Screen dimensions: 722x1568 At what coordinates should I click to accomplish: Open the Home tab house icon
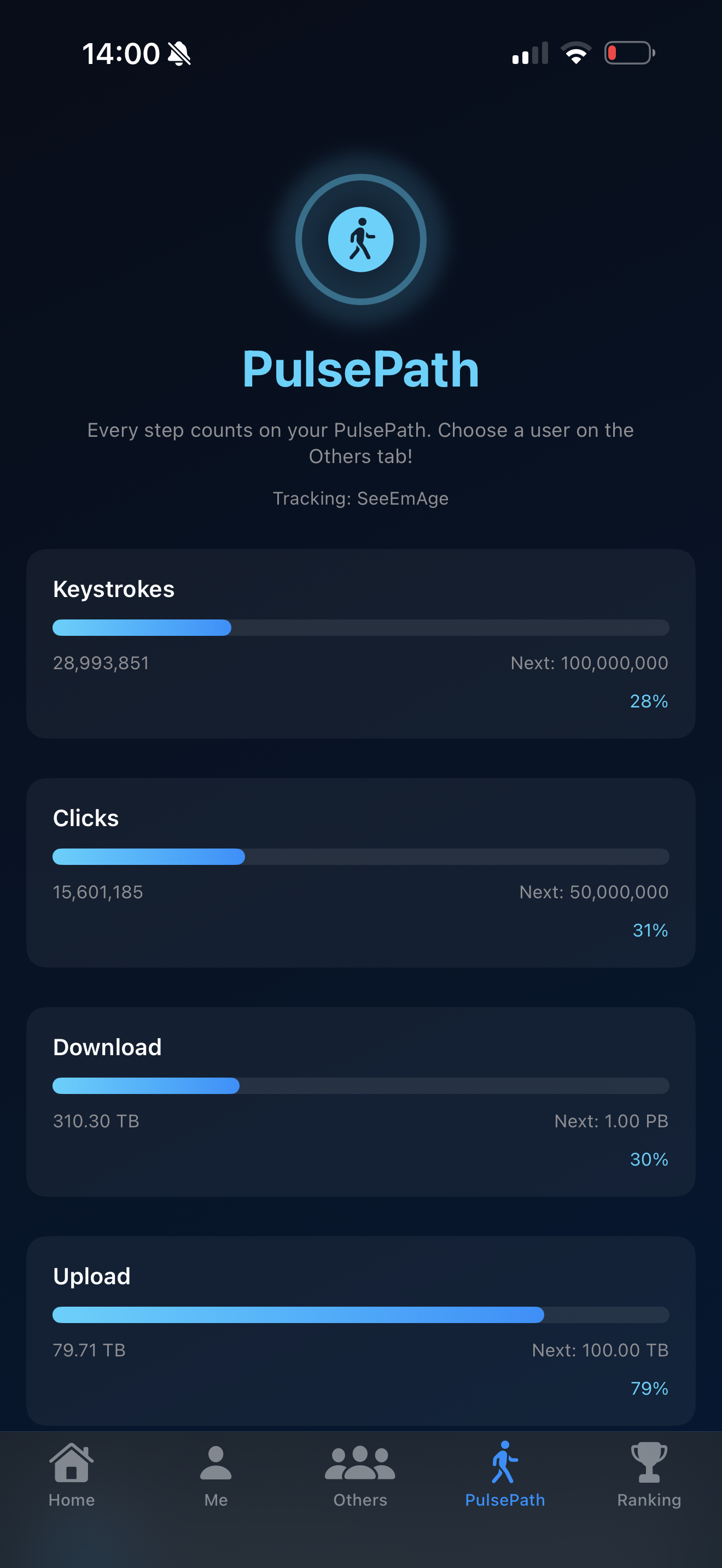pyautogui.click(x=71, y=1462)
